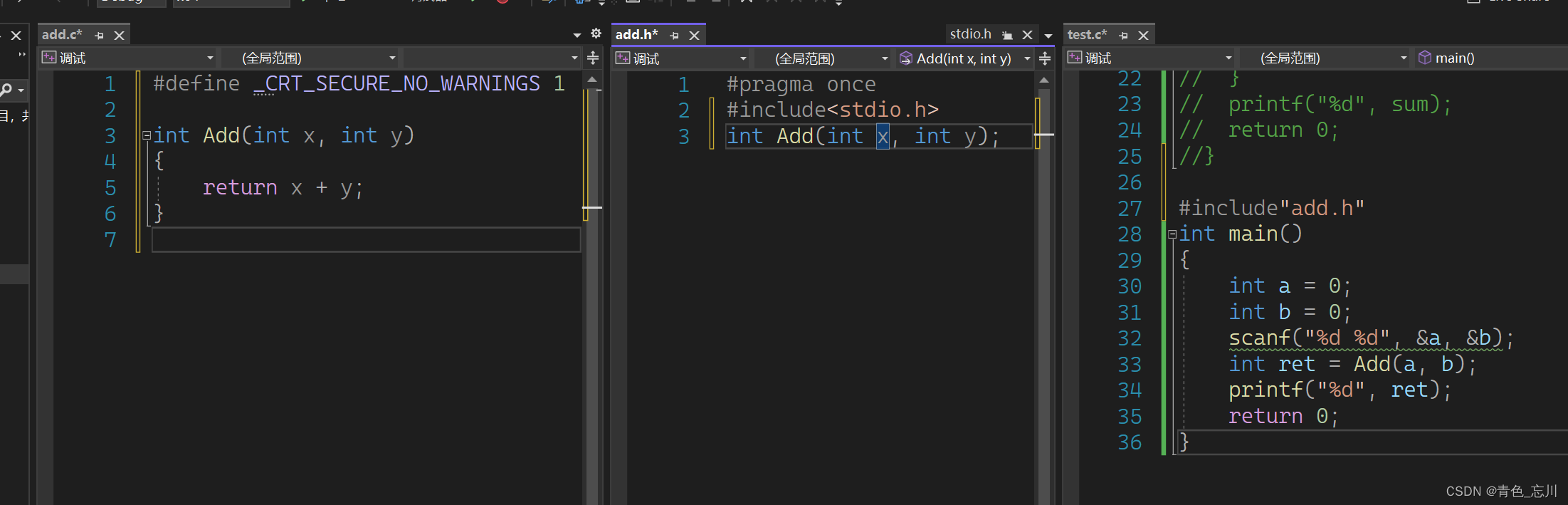Open scope dropdown (全局范围) in test.c pane
Viewport: 1568px width, 505px height.
click(1325, 58)
